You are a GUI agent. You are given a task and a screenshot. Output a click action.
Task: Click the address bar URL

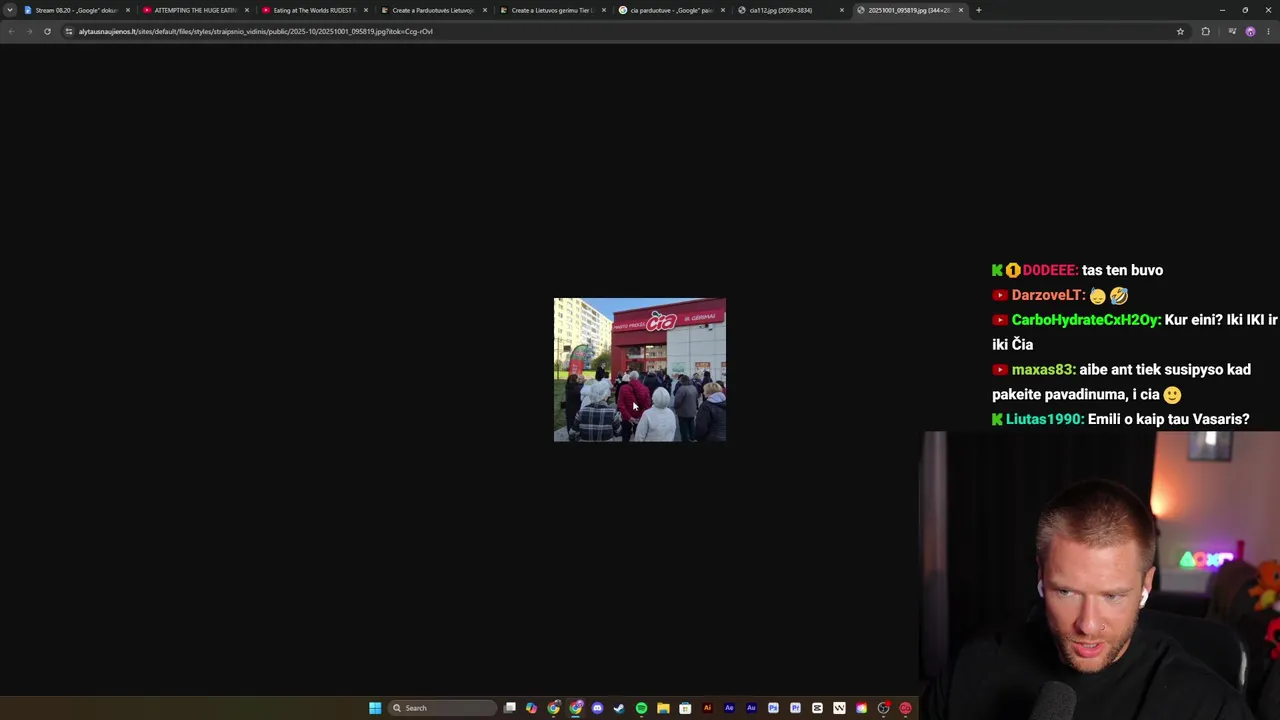256,31
